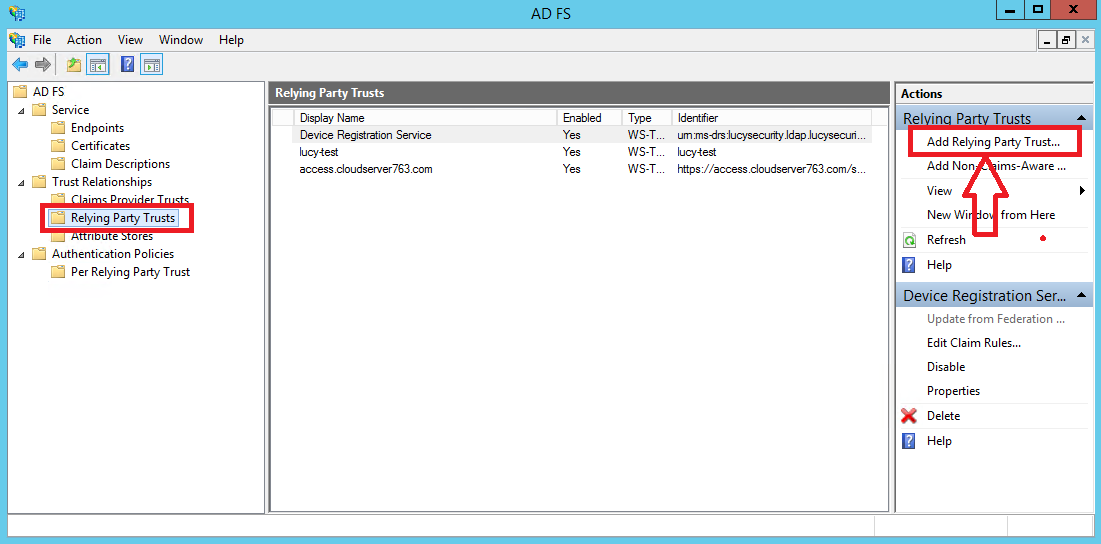Image resolution: width=1101 pixels, height=544 pixels.
Task: Click Update from Federation action
Action: (x=996, y=319)
